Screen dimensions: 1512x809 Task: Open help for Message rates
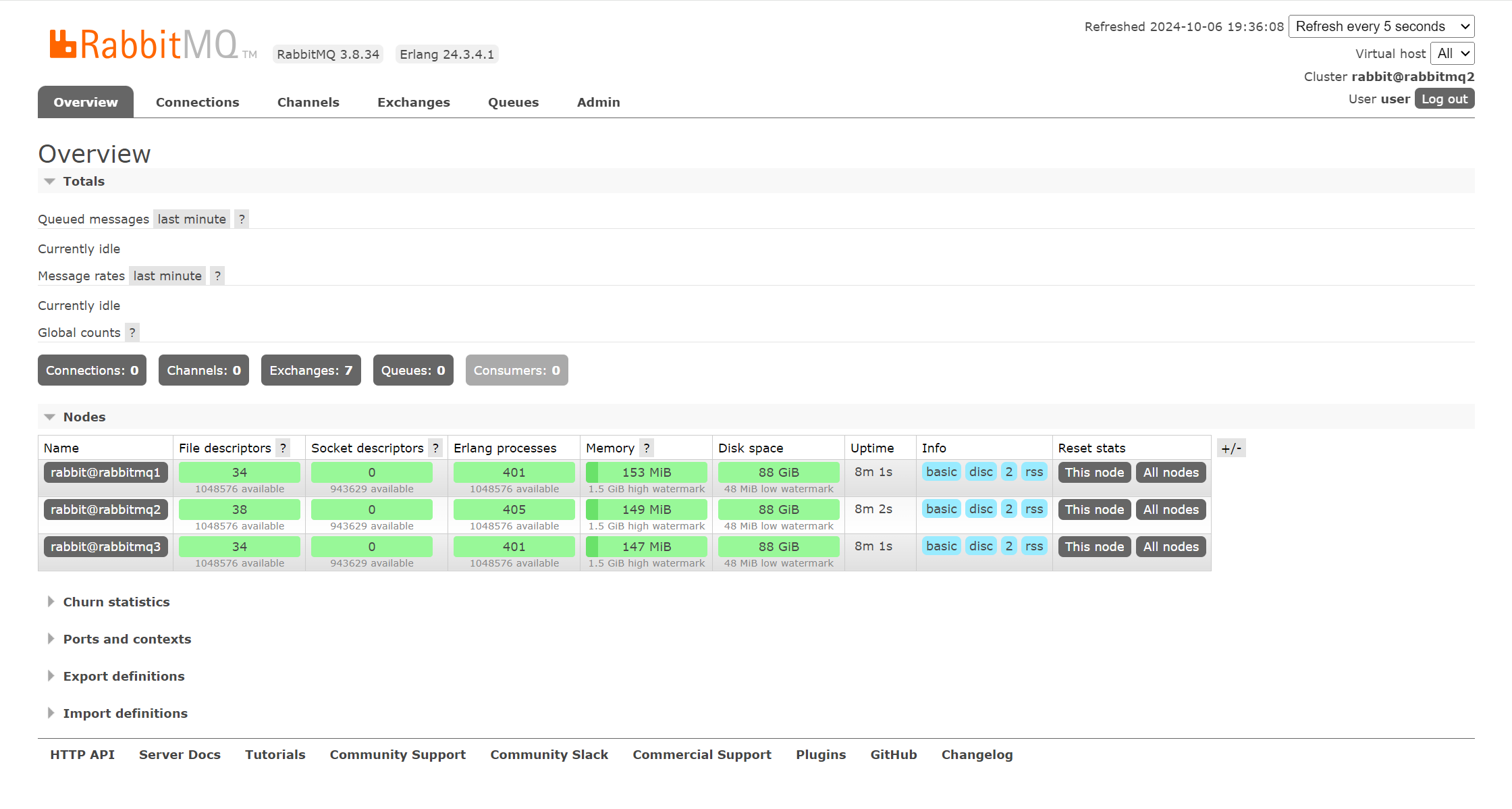217,276
